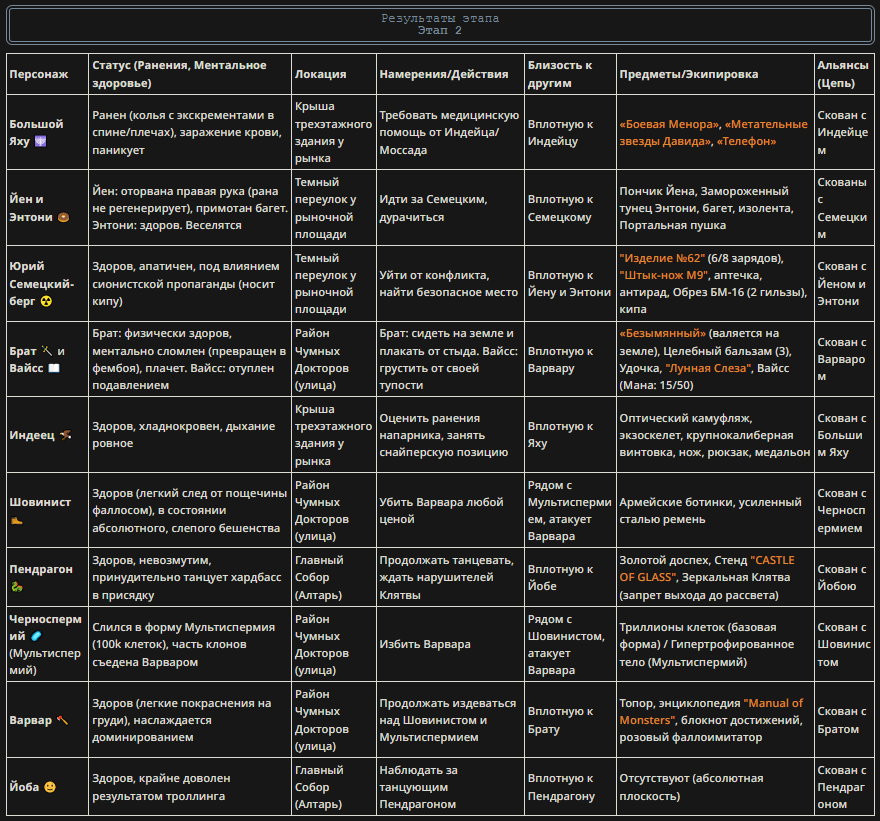Click the Альянсы (Цепь) column header
This screenshot has height=821, width=880.
pyautogui.click(x=844, y=74)
